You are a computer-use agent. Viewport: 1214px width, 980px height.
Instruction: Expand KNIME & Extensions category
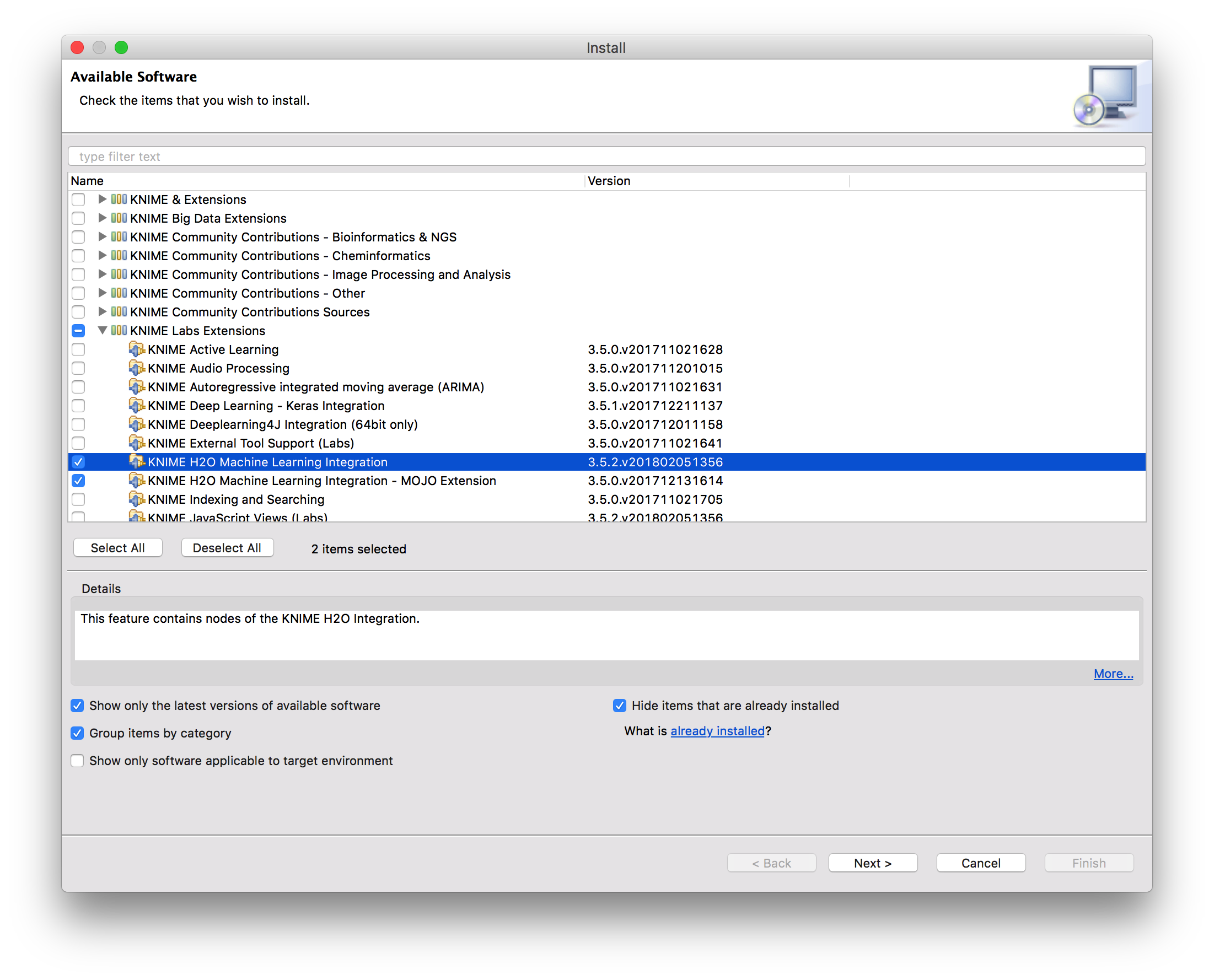point(102,200)
